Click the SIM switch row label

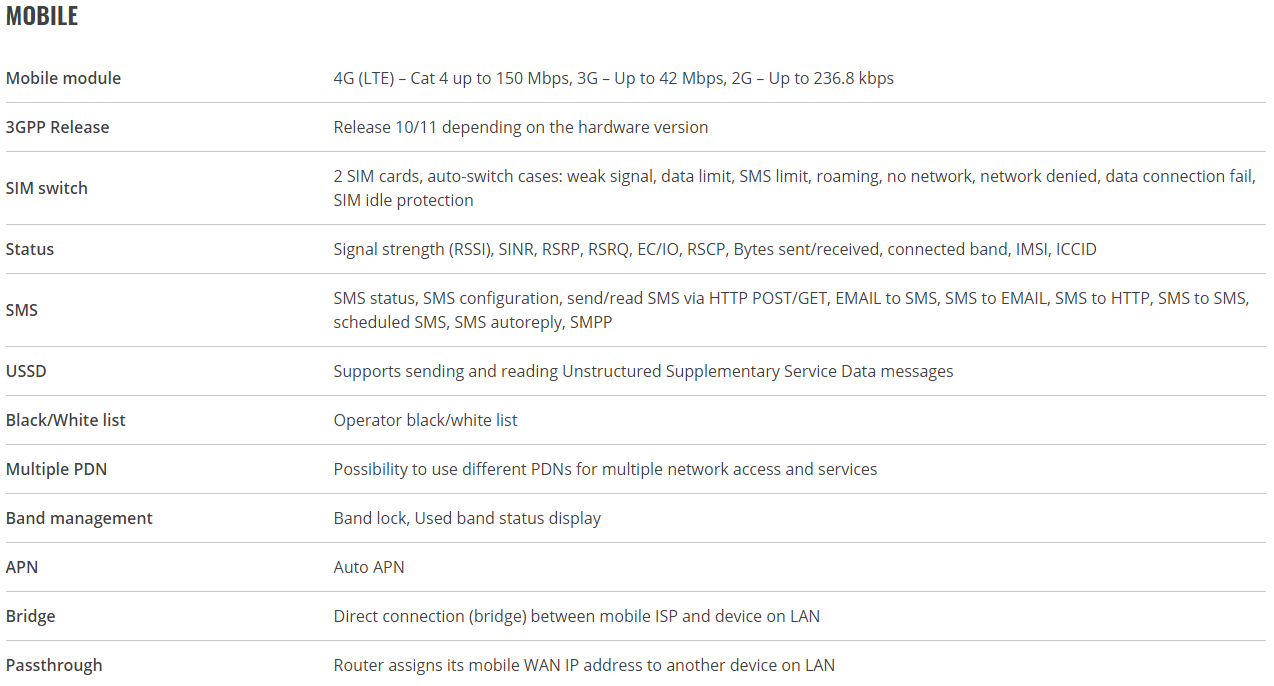tap(47, 188)
